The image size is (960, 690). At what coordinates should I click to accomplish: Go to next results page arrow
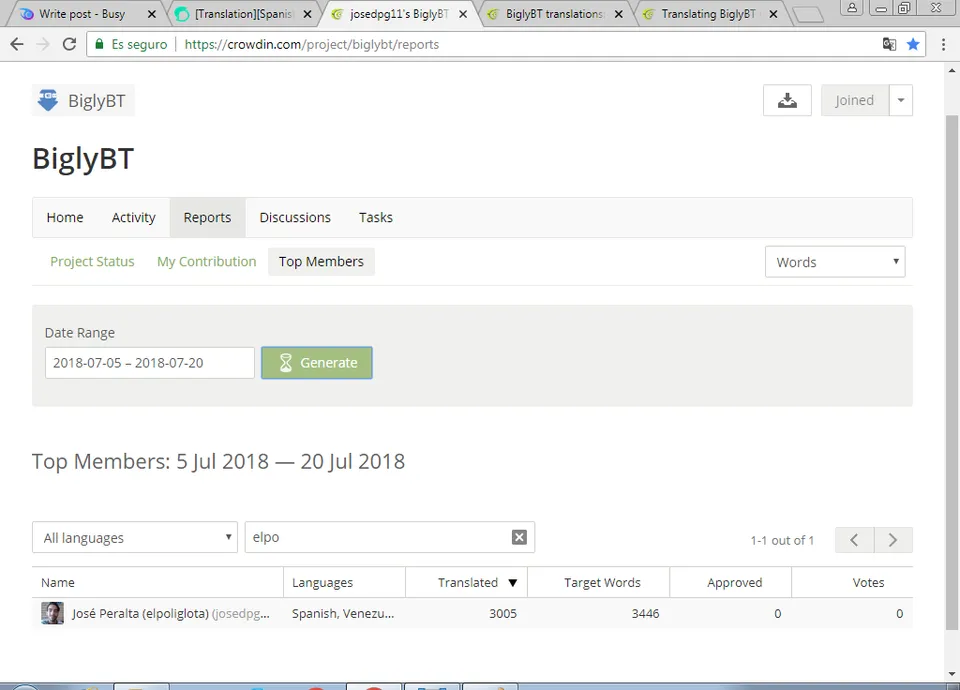(893, 540)
